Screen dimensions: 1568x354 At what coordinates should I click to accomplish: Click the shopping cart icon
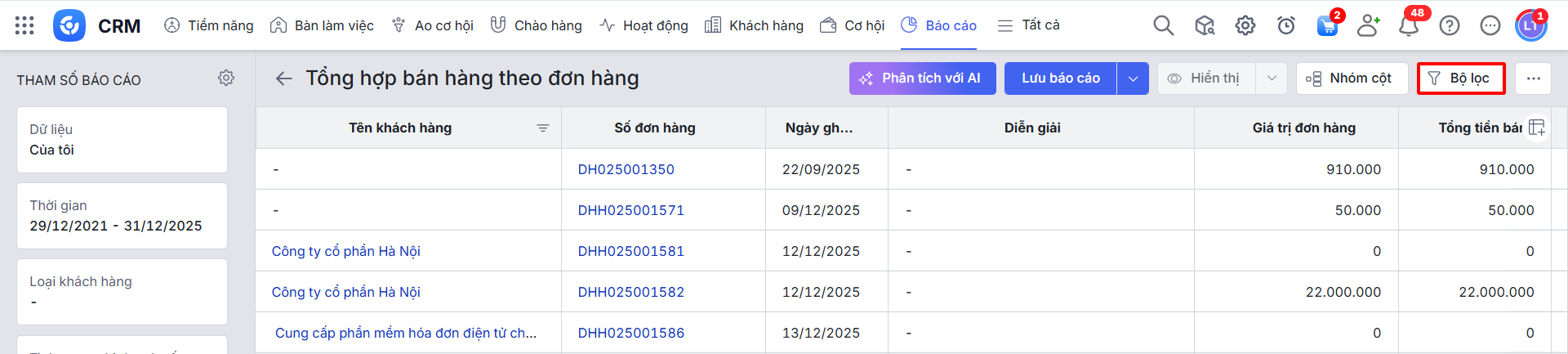tap(1326, 25)
